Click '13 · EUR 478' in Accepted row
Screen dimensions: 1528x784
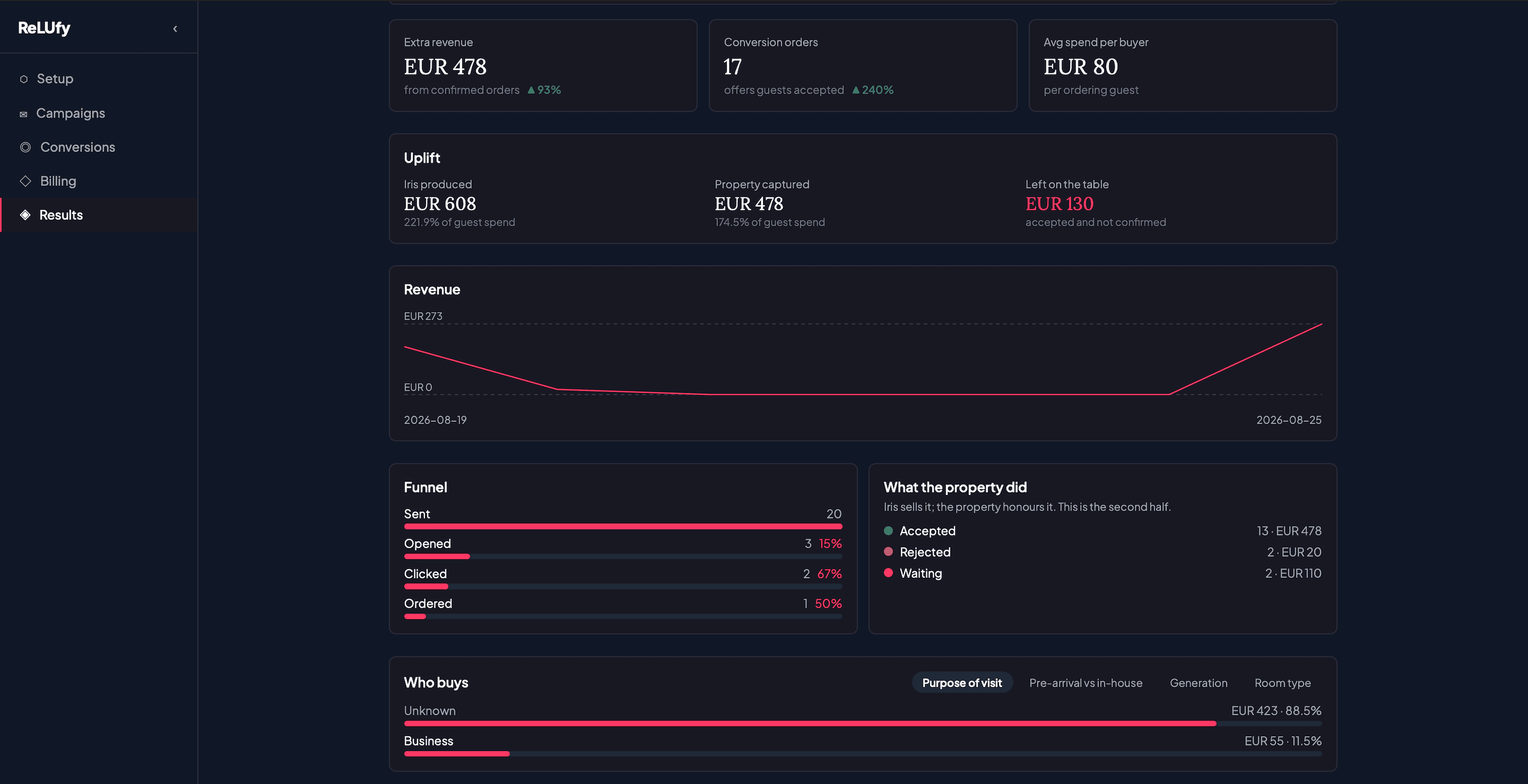point(1288,531)
